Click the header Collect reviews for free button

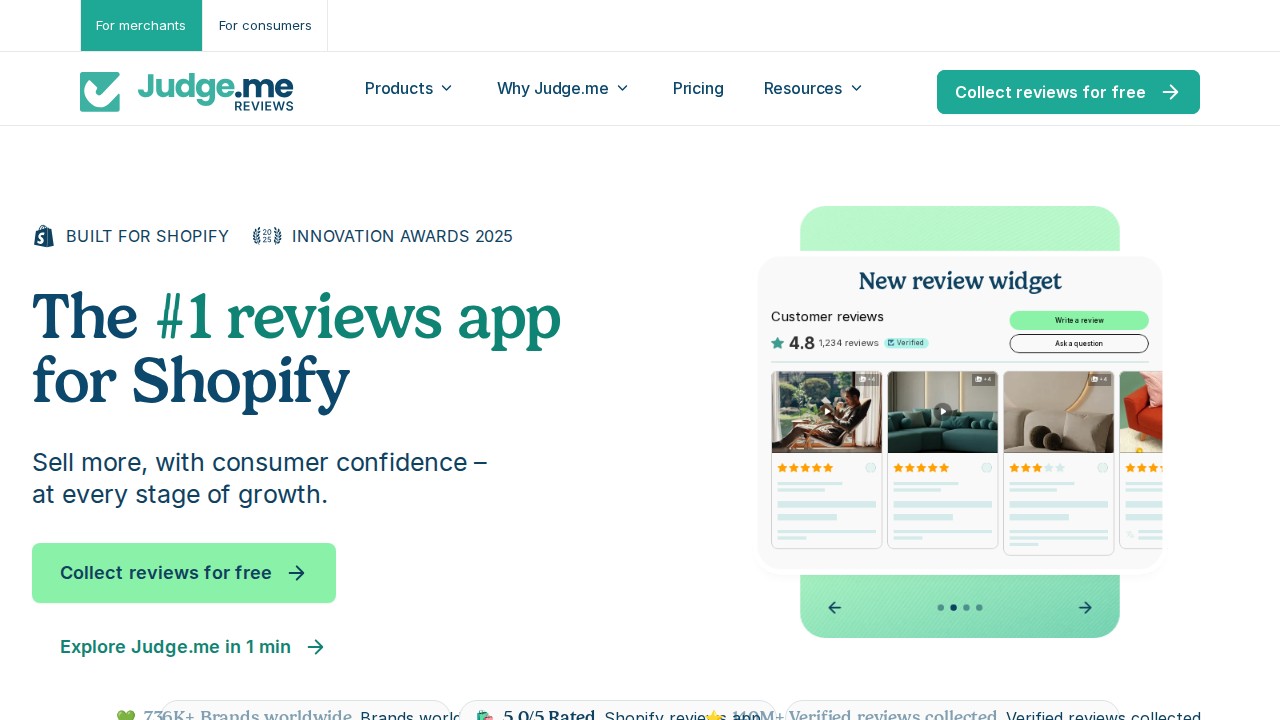coord(1068,92)
